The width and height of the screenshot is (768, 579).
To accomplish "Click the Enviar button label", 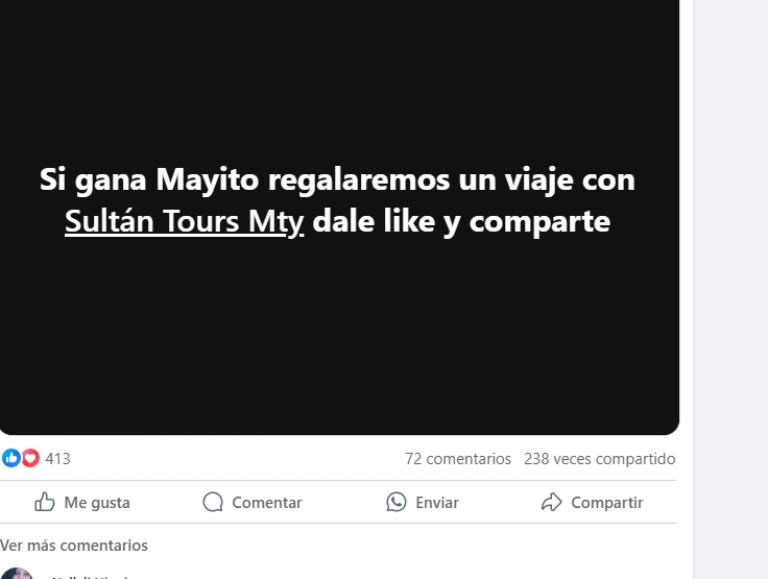I will click(437, 503).
